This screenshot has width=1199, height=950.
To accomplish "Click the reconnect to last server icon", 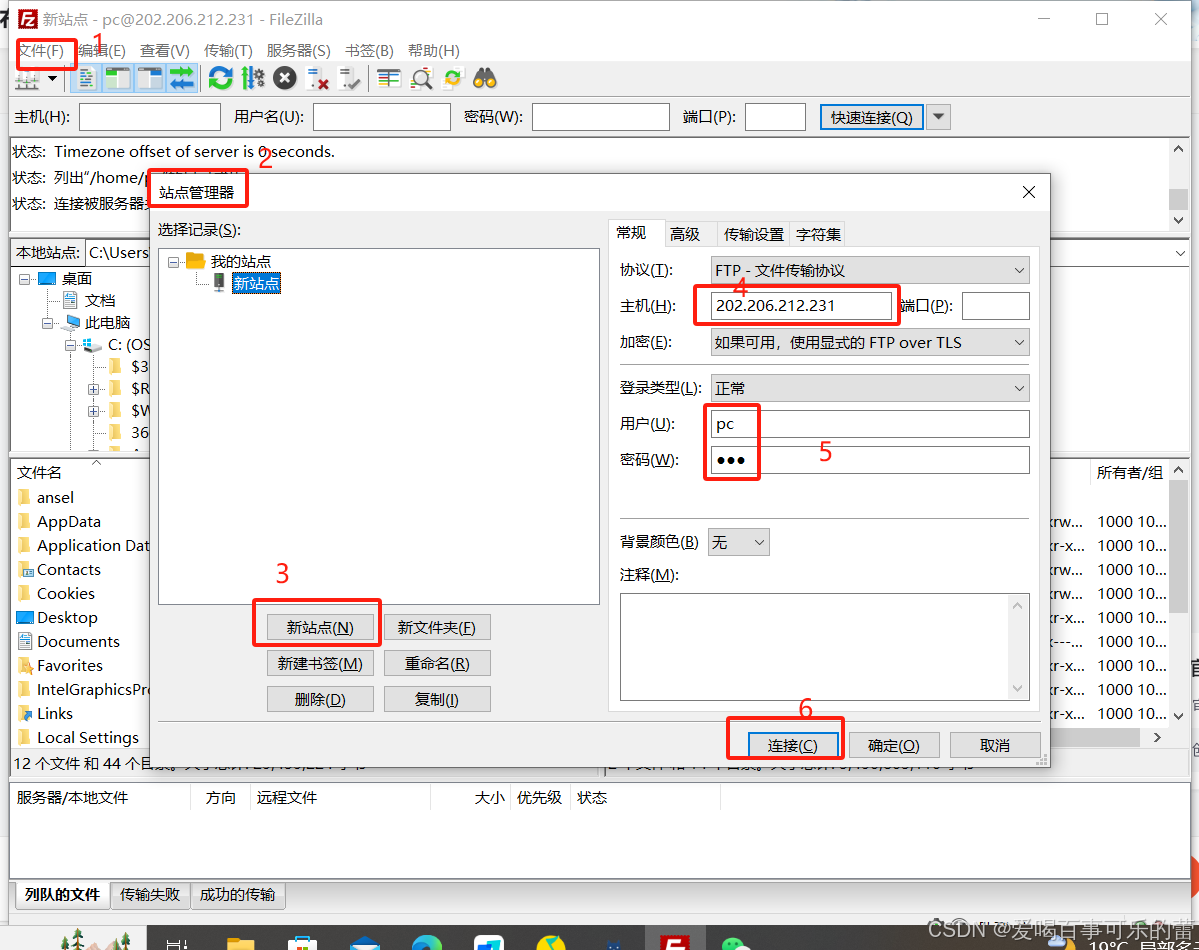I will (x=349, y=79).
